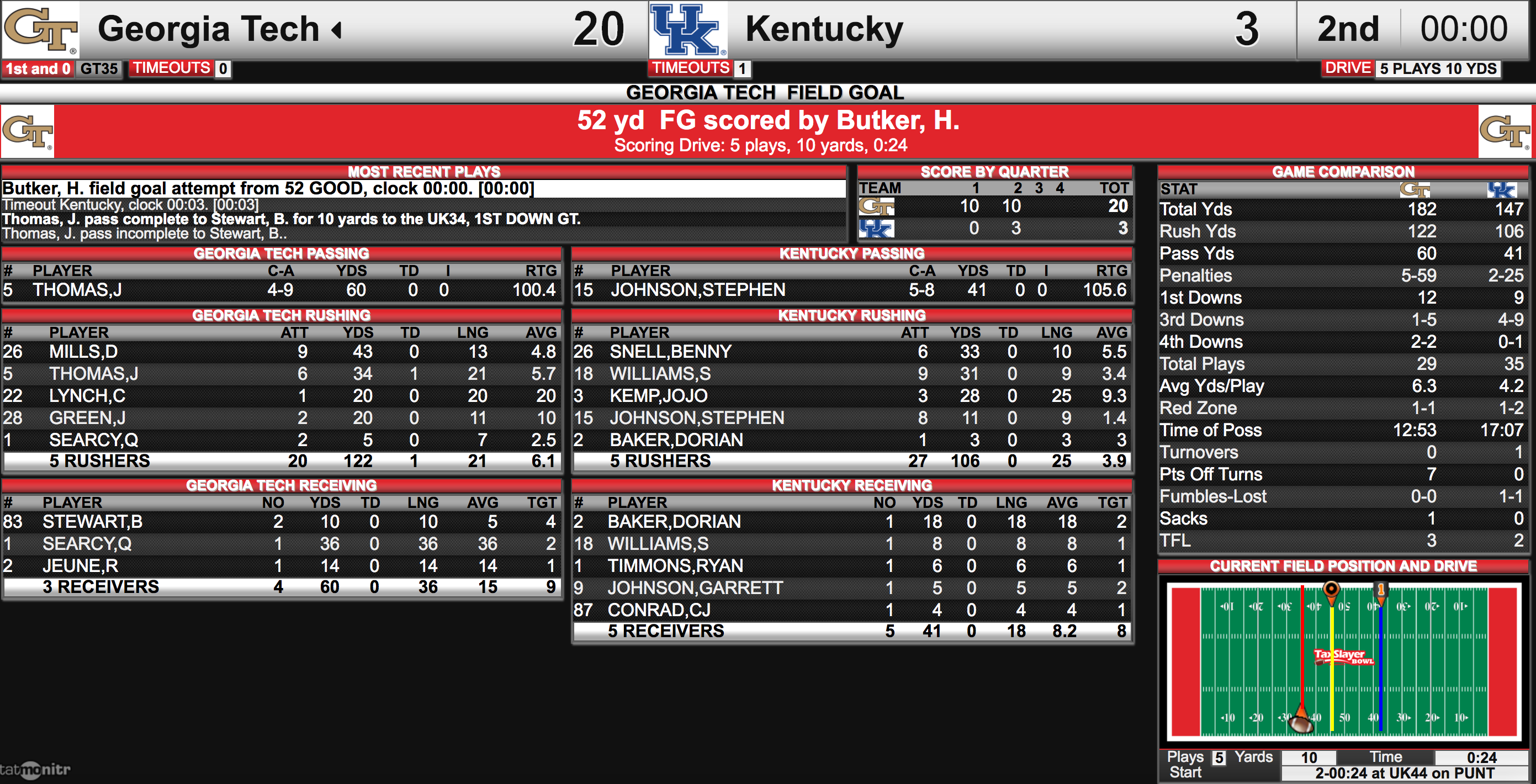Click the Kentucky TIMEOUTS indicator
The width and height of the screenshot is (1536, 784).
click(x=700, y=68)
